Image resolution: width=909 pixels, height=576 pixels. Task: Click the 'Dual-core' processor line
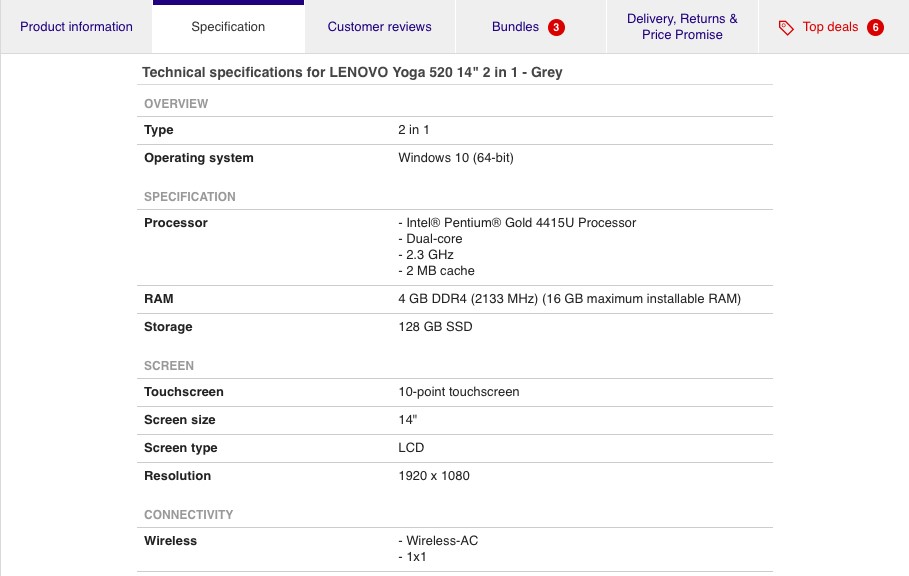[430, 239]
